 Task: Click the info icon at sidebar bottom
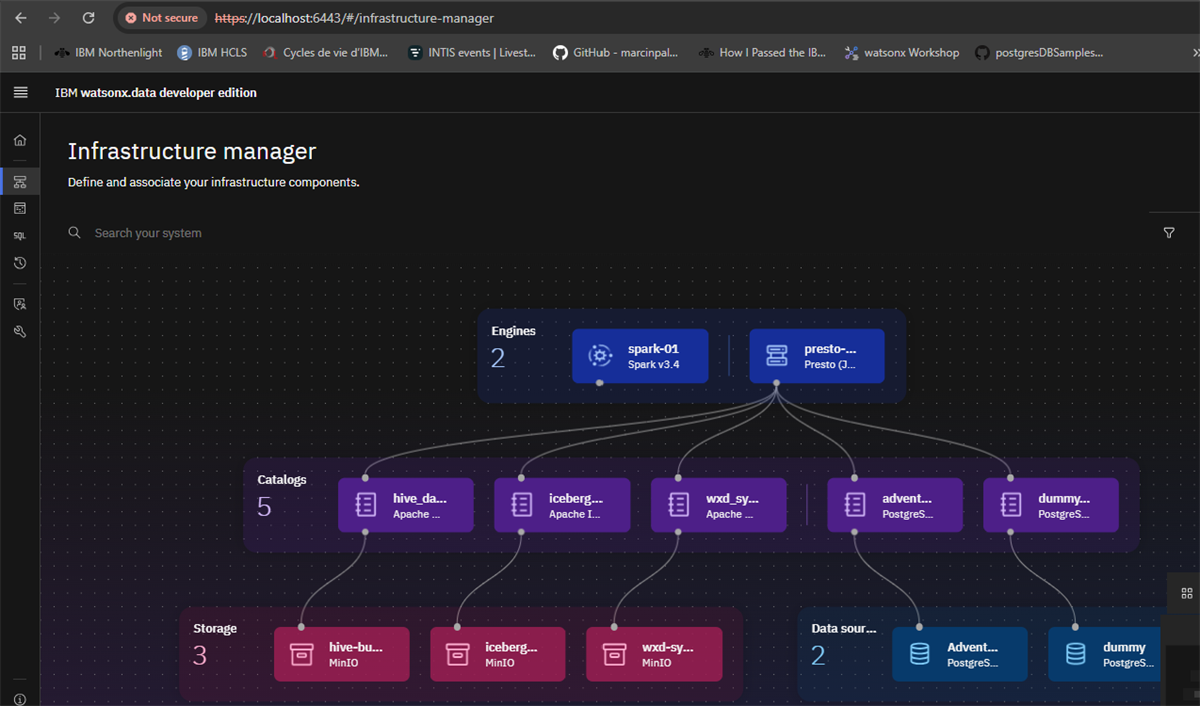coord(20,698)
